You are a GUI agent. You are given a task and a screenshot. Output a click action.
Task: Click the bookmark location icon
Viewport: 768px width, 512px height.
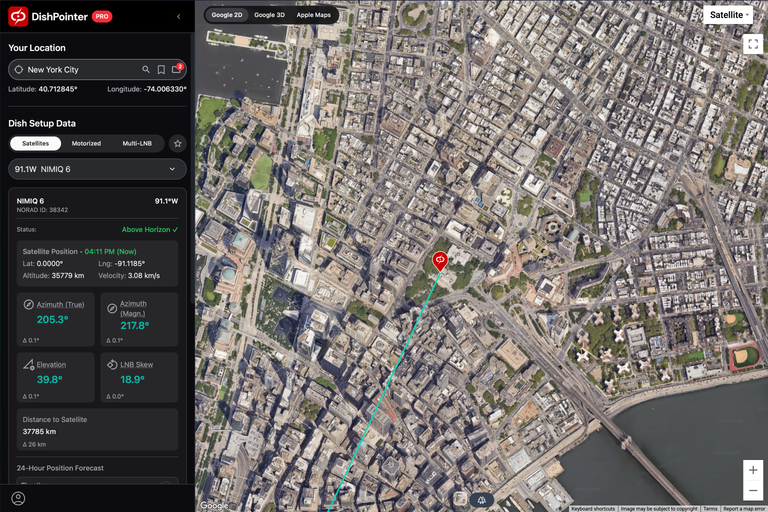tap(161, 70)
